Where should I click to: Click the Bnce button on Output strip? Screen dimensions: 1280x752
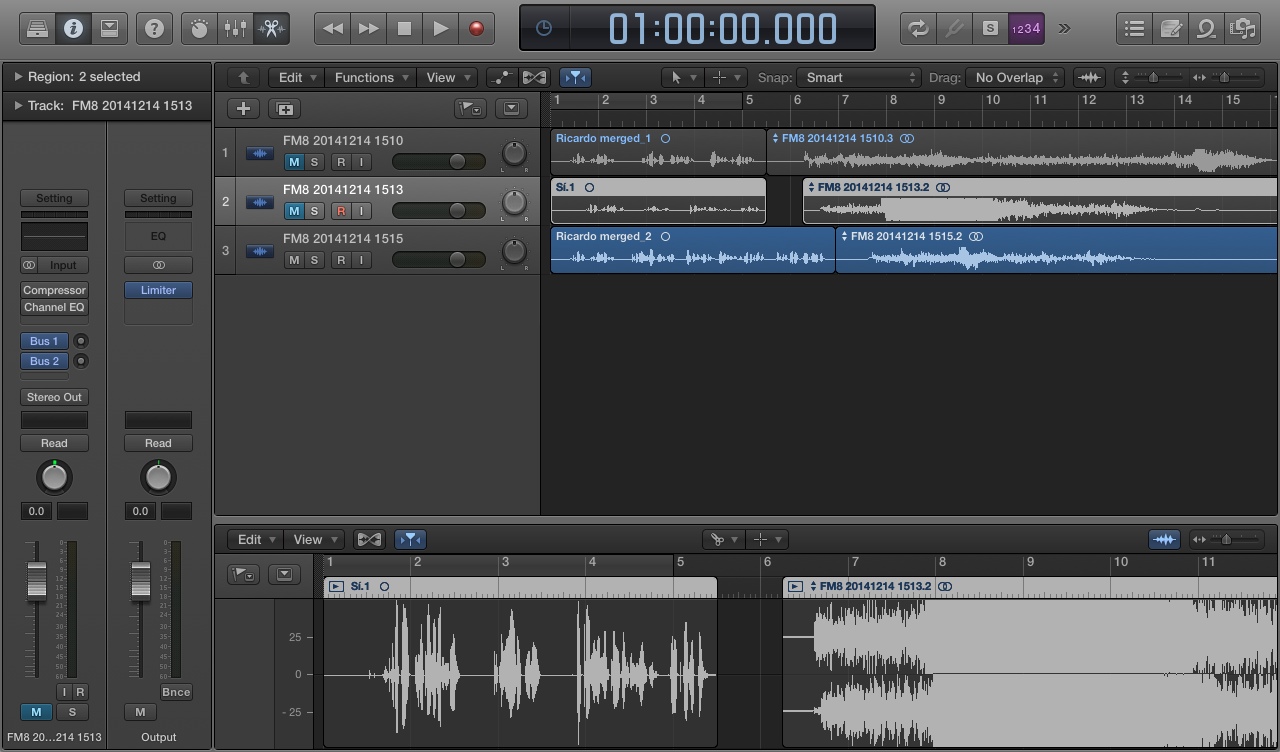176,692
